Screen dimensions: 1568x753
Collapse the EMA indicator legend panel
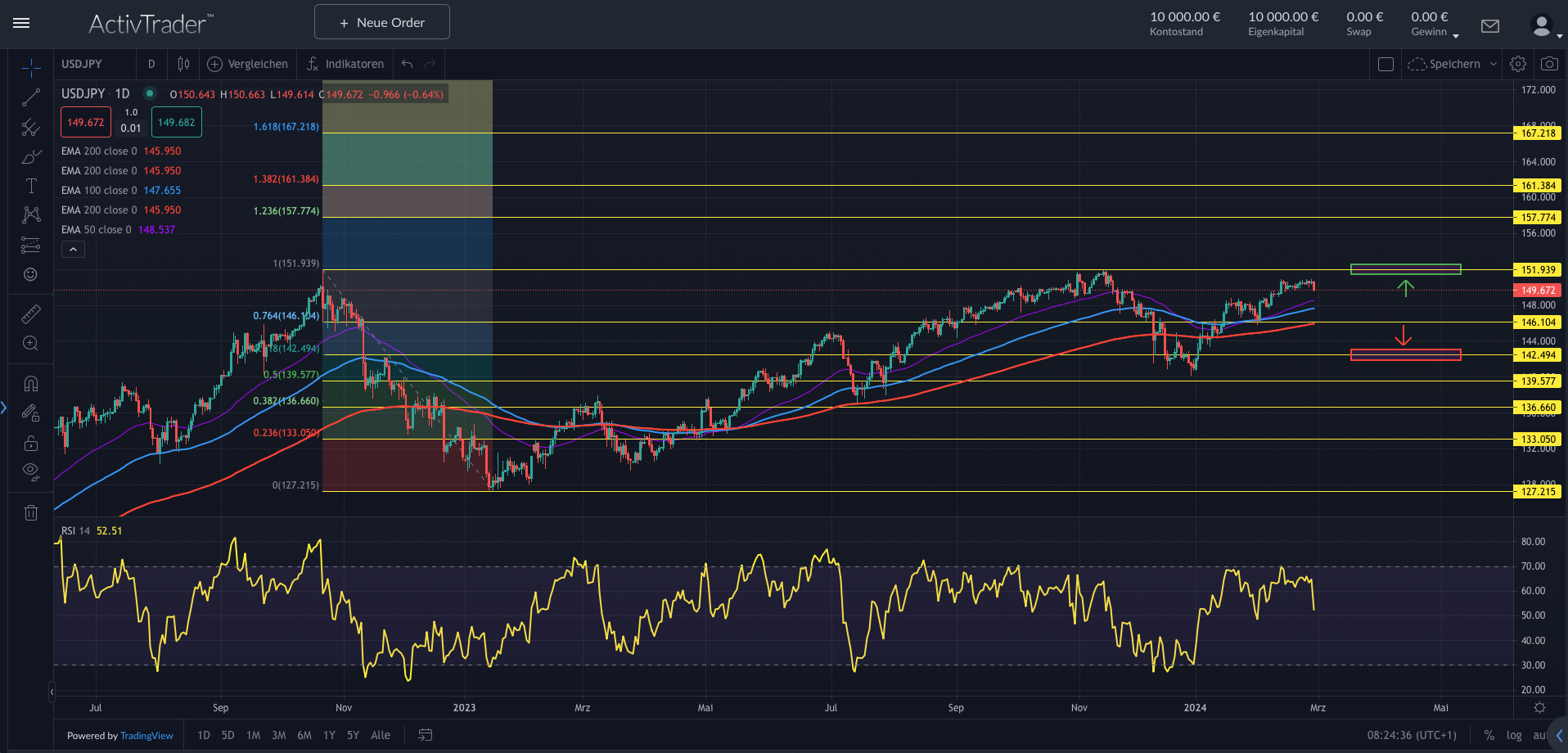click(x=73, y=249)
